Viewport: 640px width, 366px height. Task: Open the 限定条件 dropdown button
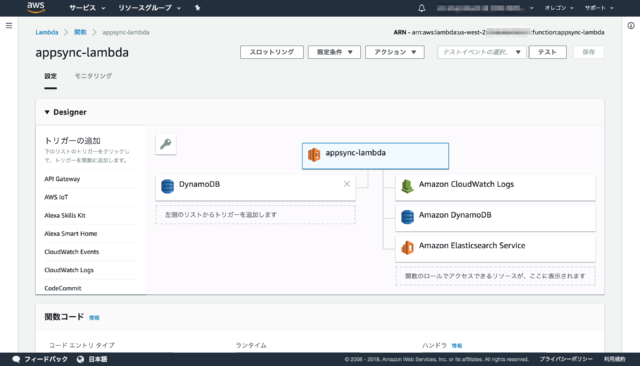[x=334, y=52]
